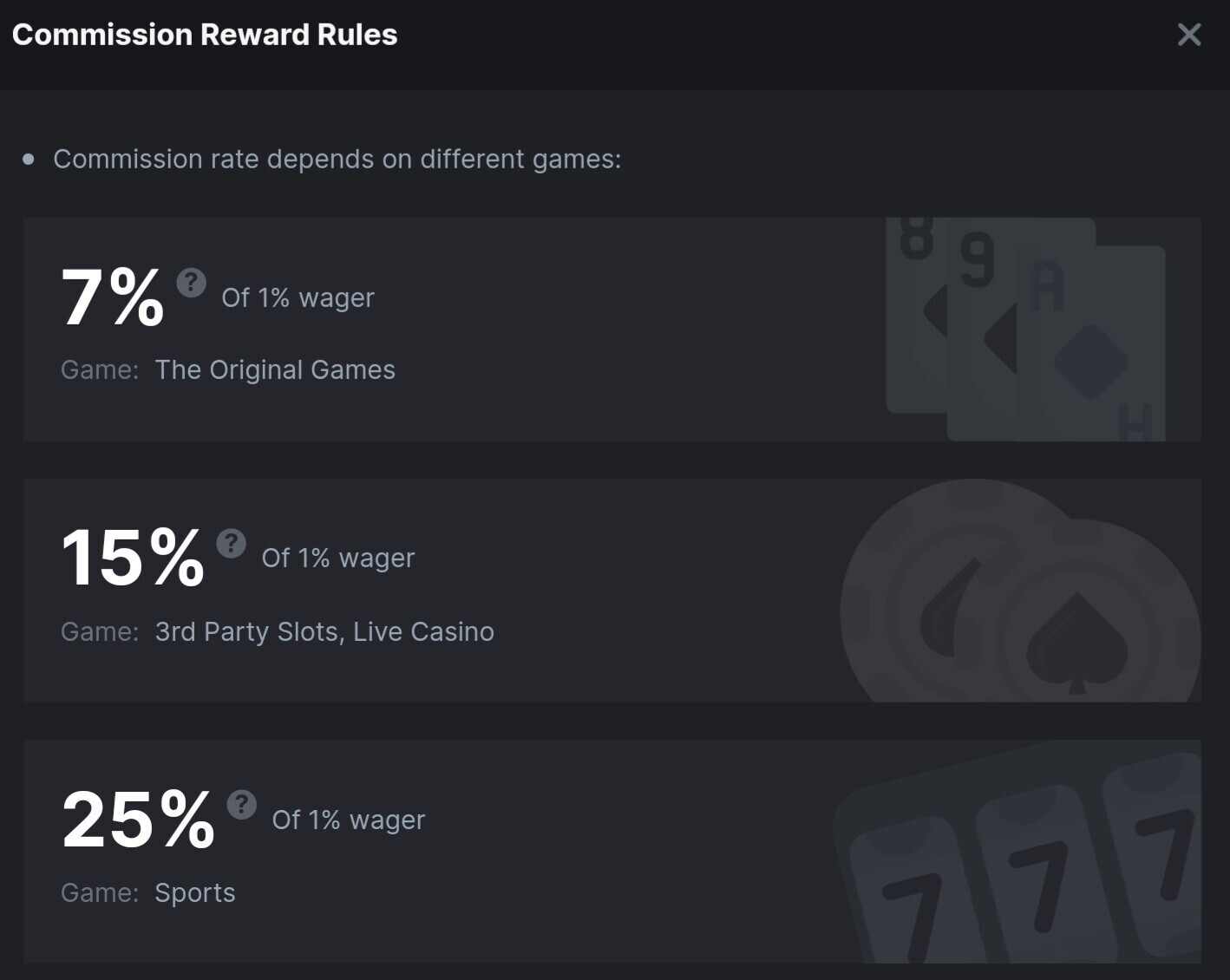Click the Commission Reward Rules title
This screenshot has height=980, width=1230.
[205, 35]
